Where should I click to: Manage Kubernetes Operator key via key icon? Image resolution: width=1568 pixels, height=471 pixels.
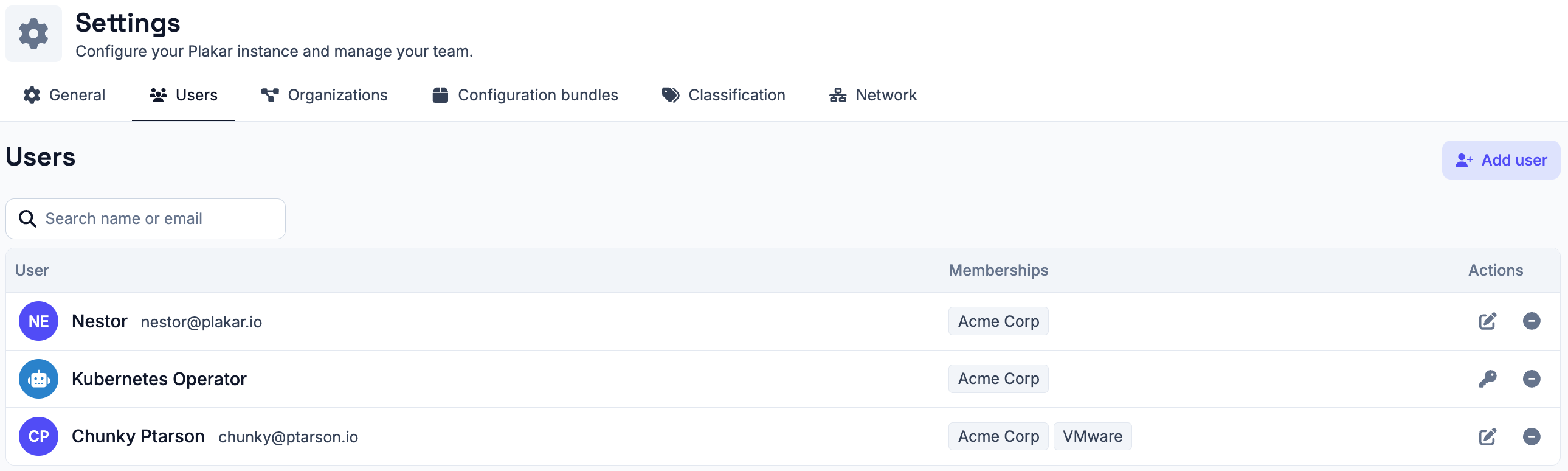[x=1487, y=379]
